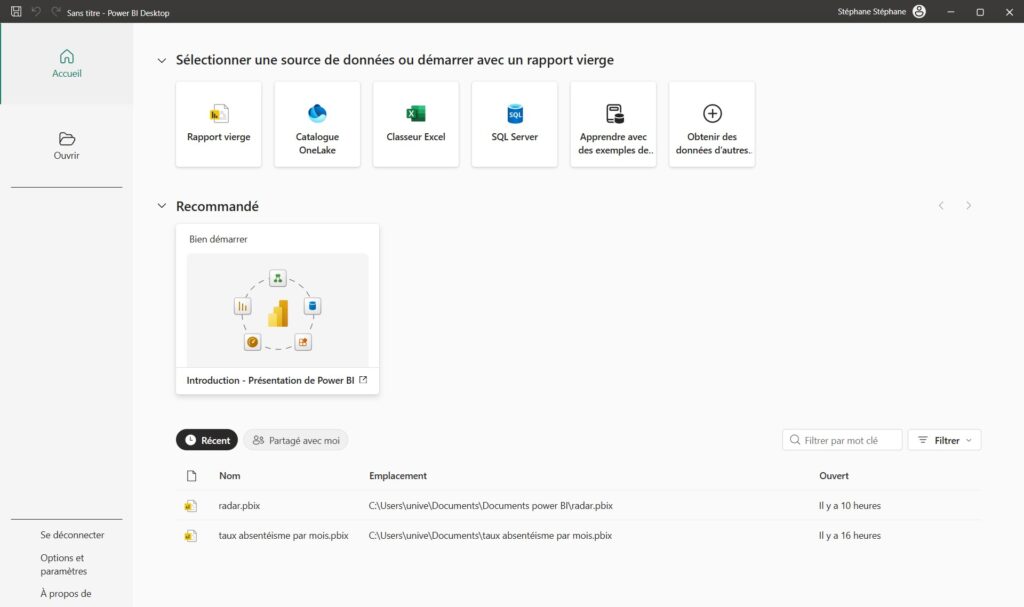The width and height of the screenshot is (1024, 607).
Task: Go to next recommended item arrow
Action: point(968,206)
